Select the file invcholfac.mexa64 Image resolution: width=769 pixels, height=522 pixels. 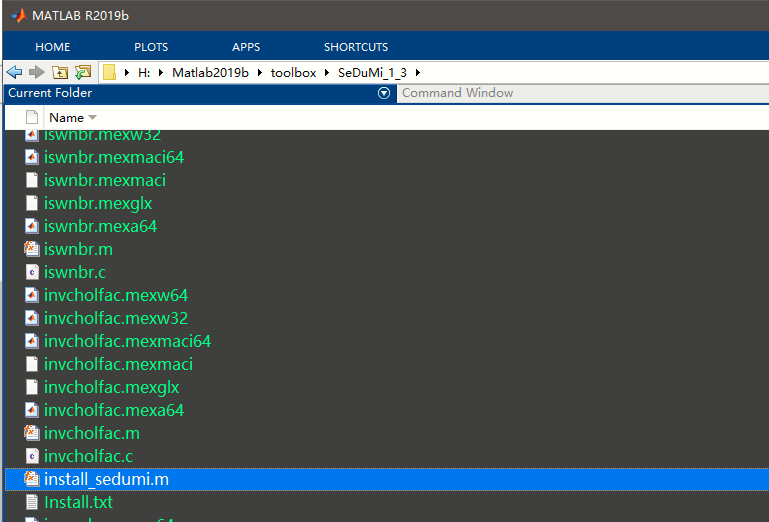114,410
